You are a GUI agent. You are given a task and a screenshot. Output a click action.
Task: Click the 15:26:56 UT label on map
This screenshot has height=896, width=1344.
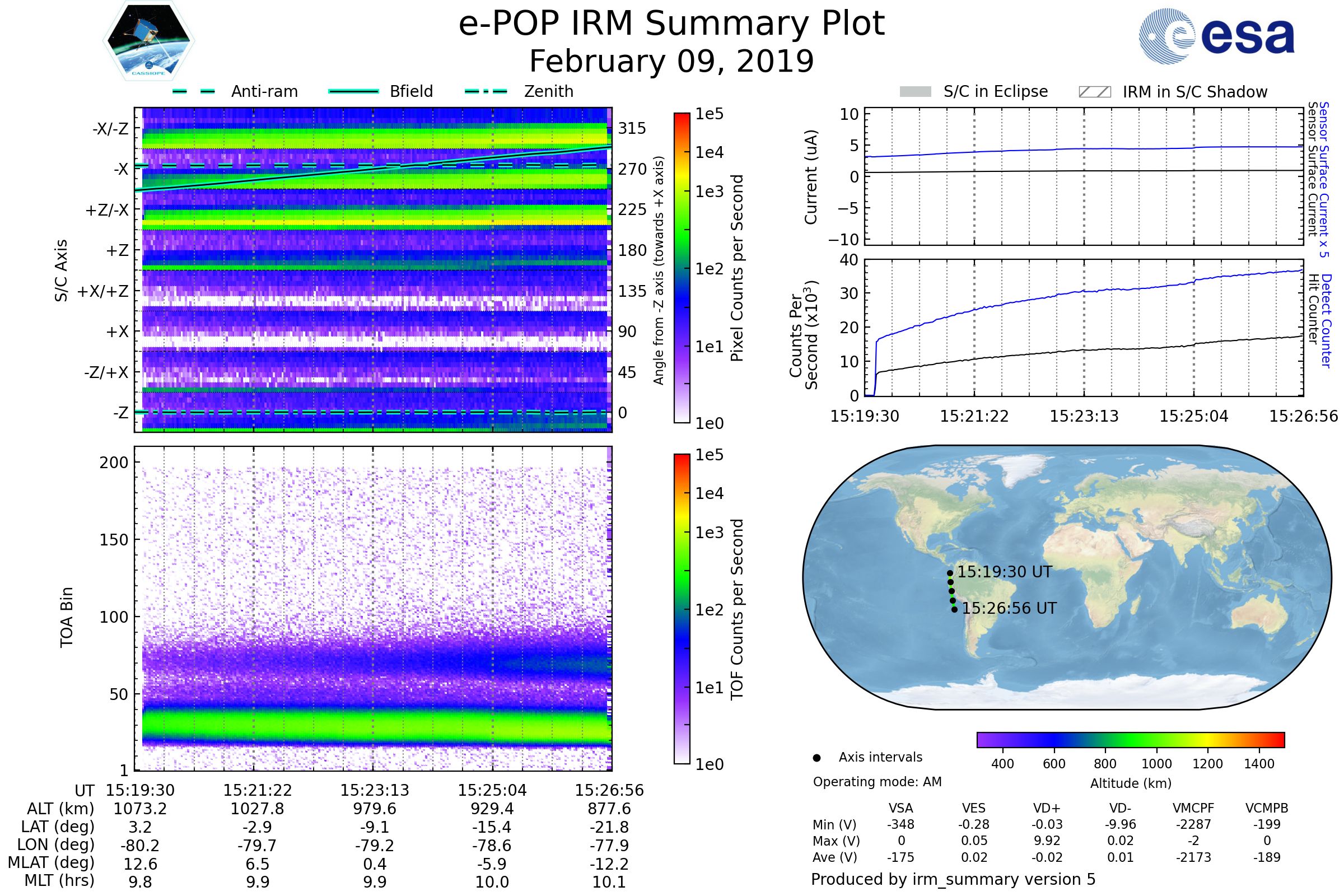pos(1009,609)
